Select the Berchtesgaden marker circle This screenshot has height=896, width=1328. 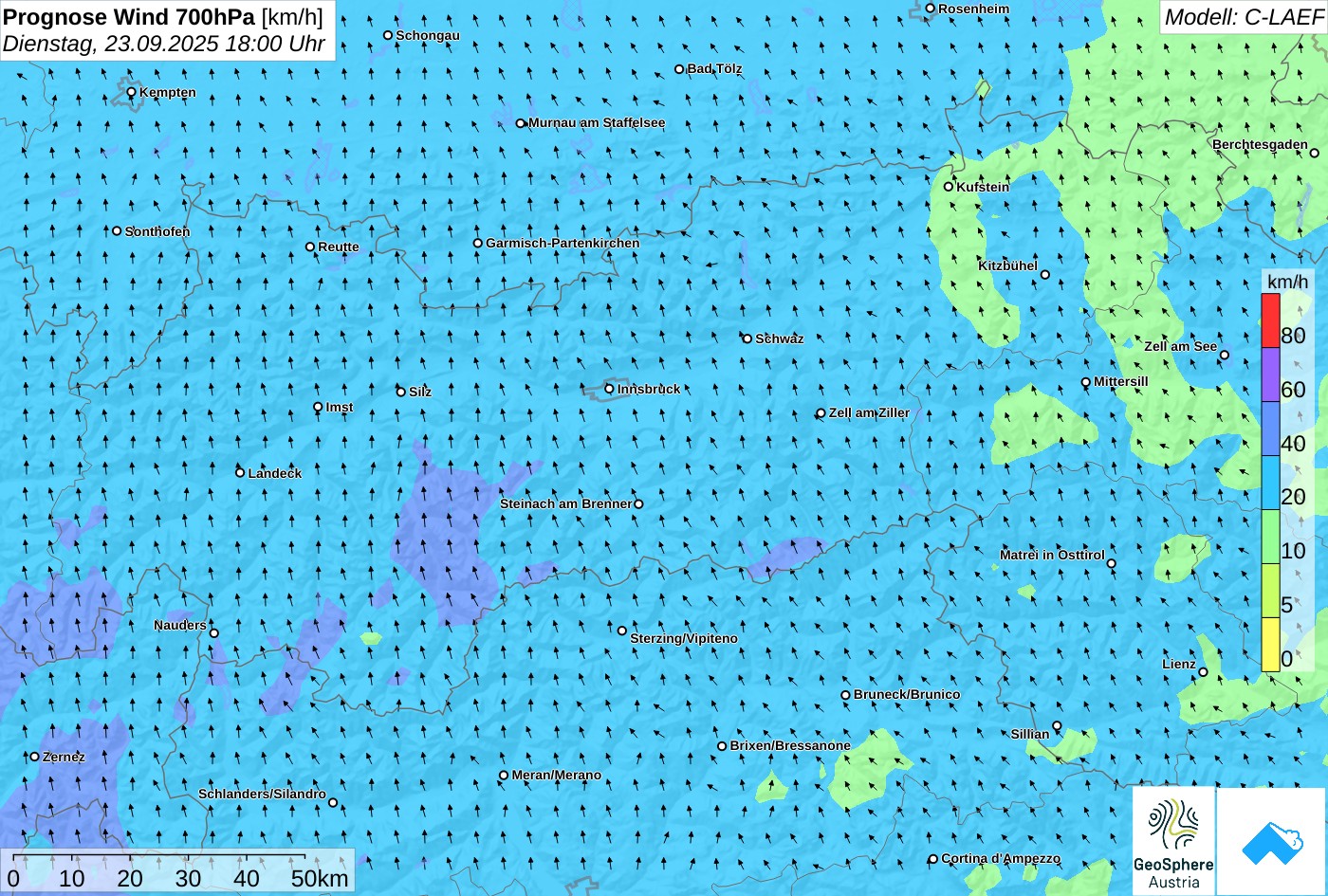tap(1315, 153)
